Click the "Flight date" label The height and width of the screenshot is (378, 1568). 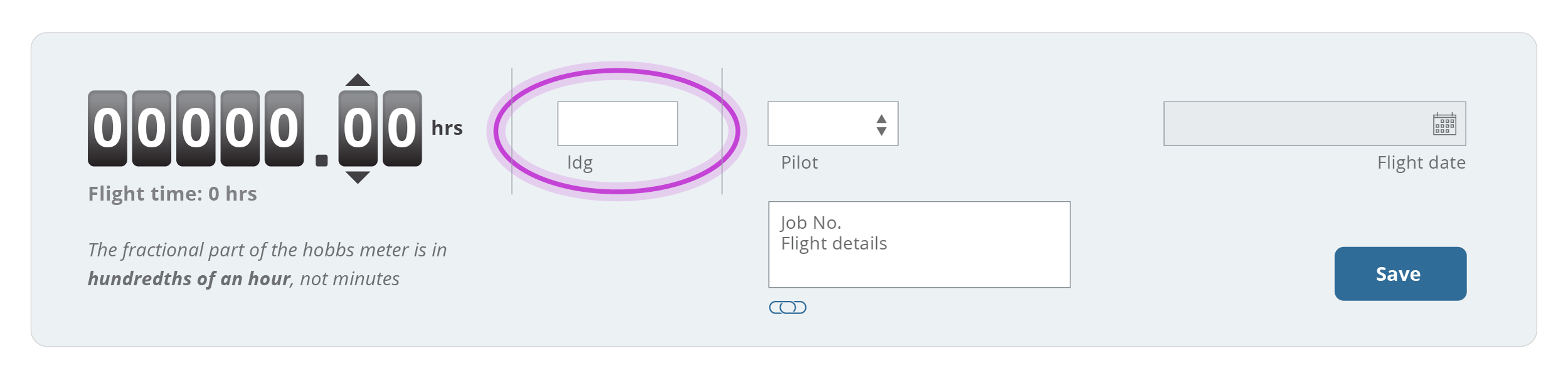[1421, 163]
